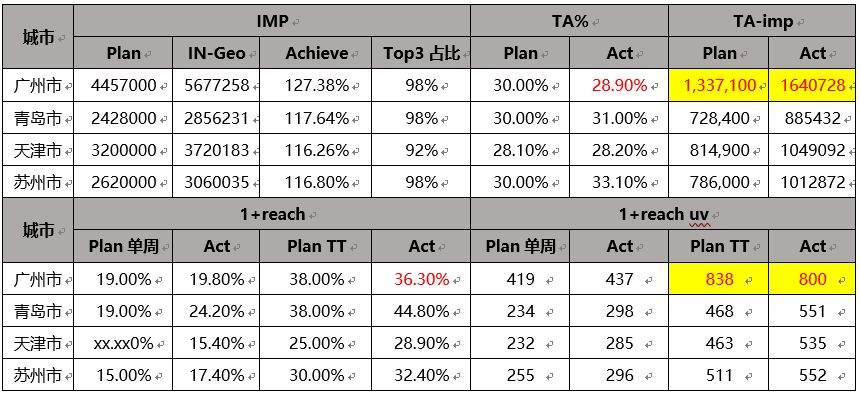This screenshot has width=860, height=395.
Task: Select the yellow 1640728 Act cell
Action: [812, 85]
